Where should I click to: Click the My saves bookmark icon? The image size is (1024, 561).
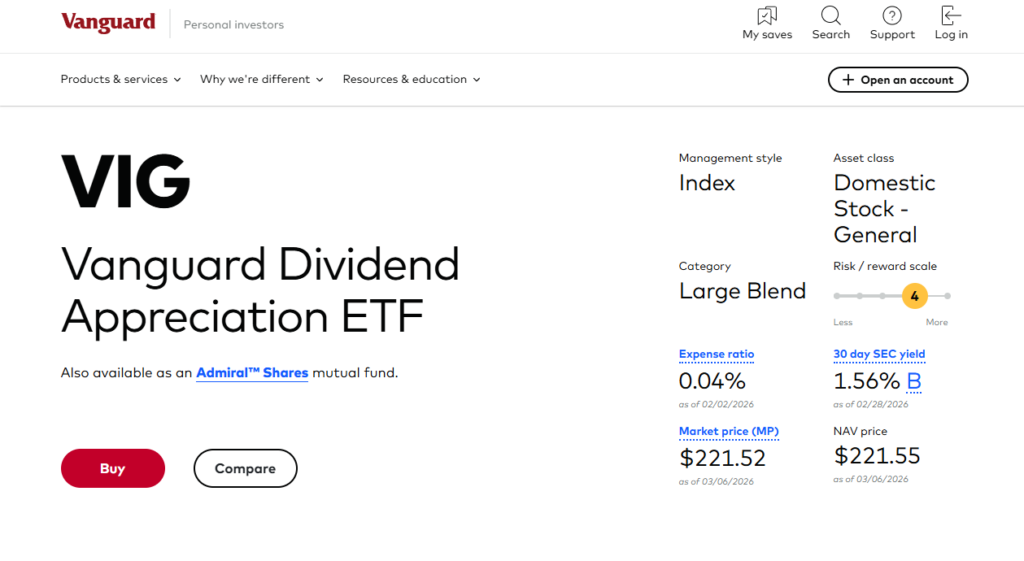pyautogui.click(x=766, y=16)
